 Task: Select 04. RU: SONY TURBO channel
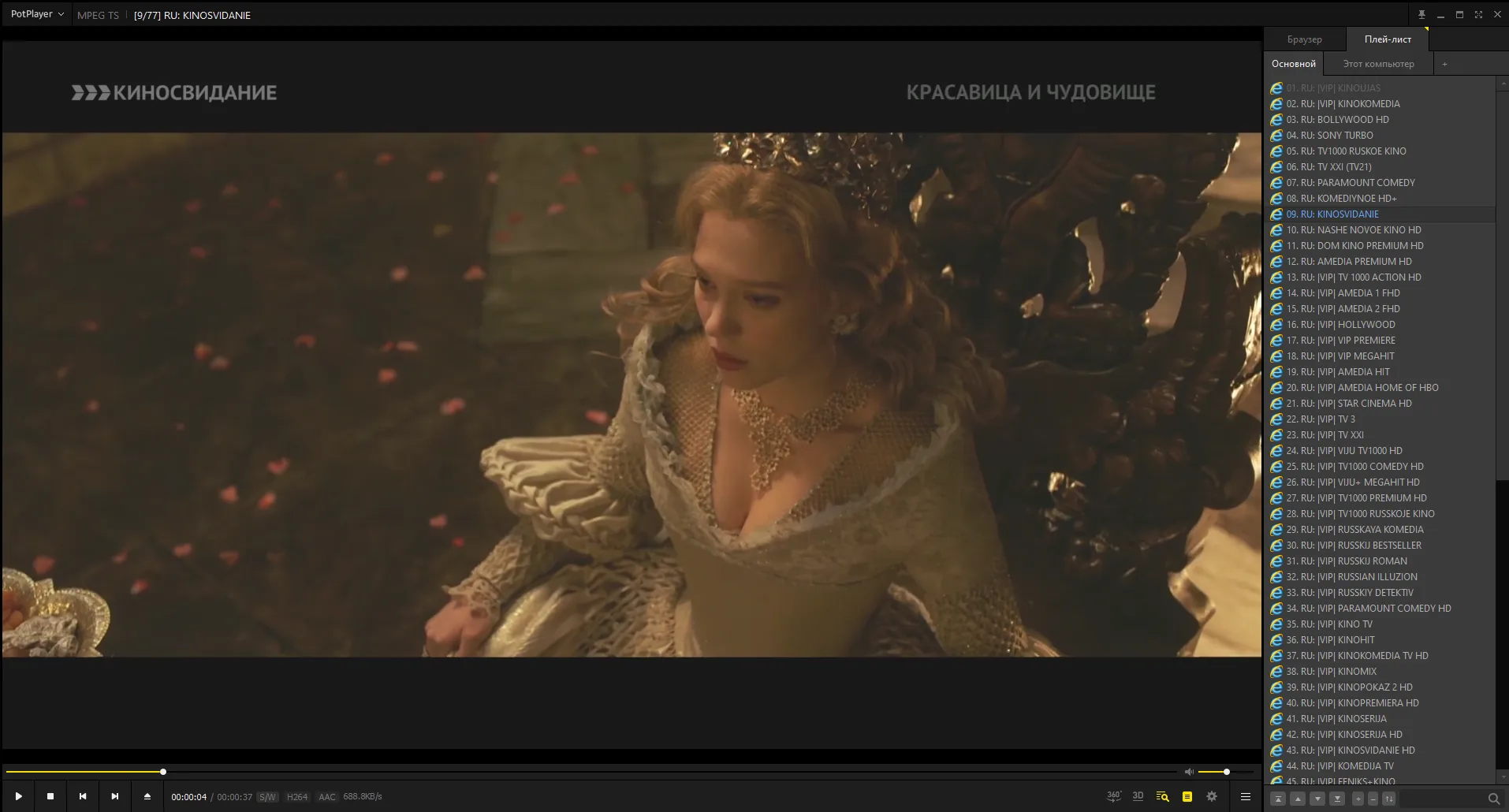coord(1380,136)
